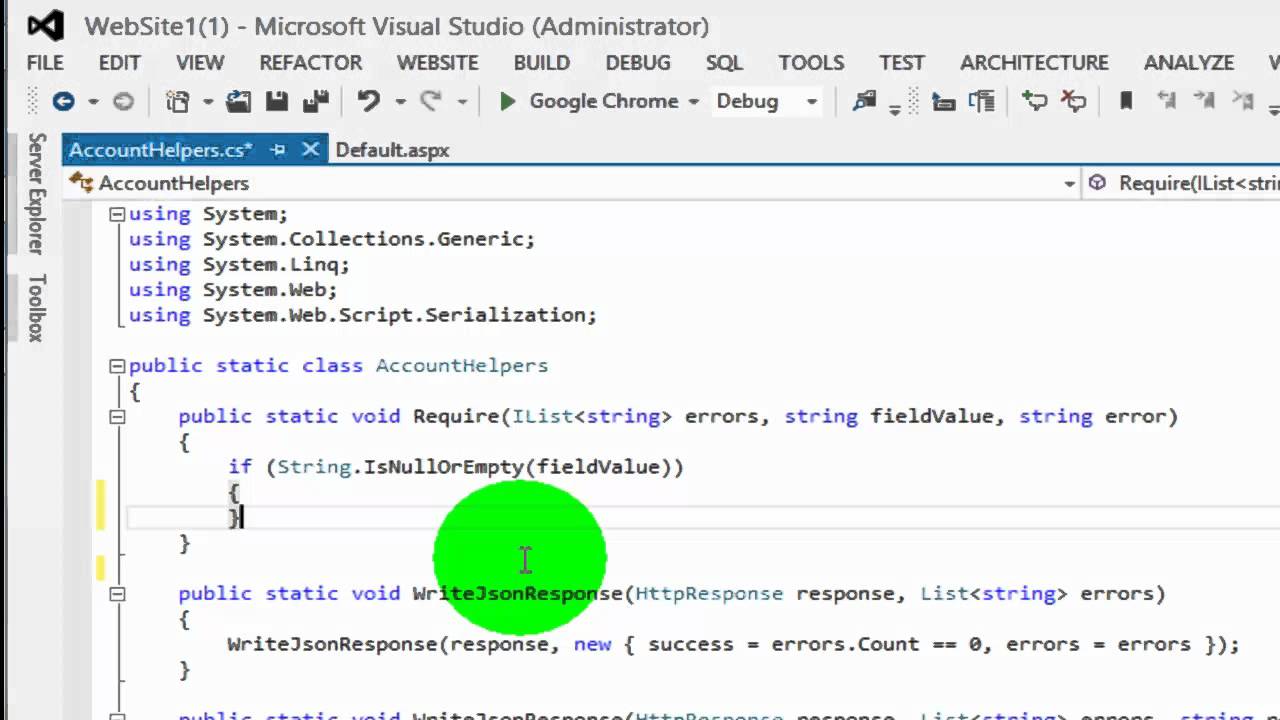
Task: Open the Require member navigation dropdown
Action: (x=1183, y=183)
